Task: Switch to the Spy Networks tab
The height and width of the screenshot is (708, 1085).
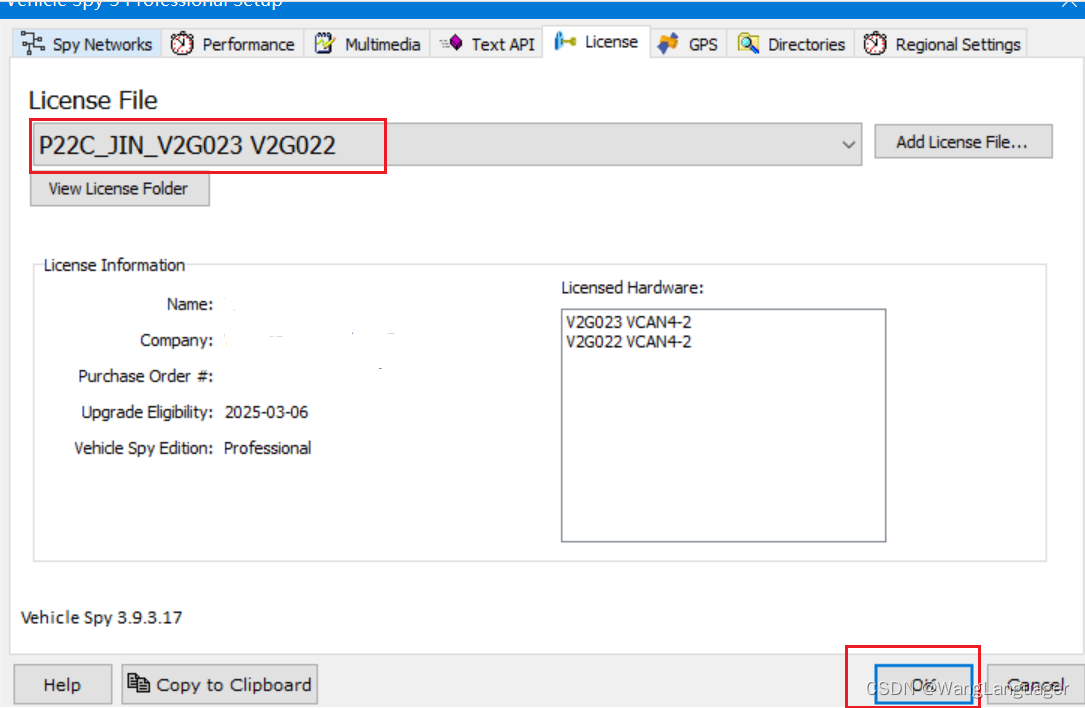Action: (87, 44)
